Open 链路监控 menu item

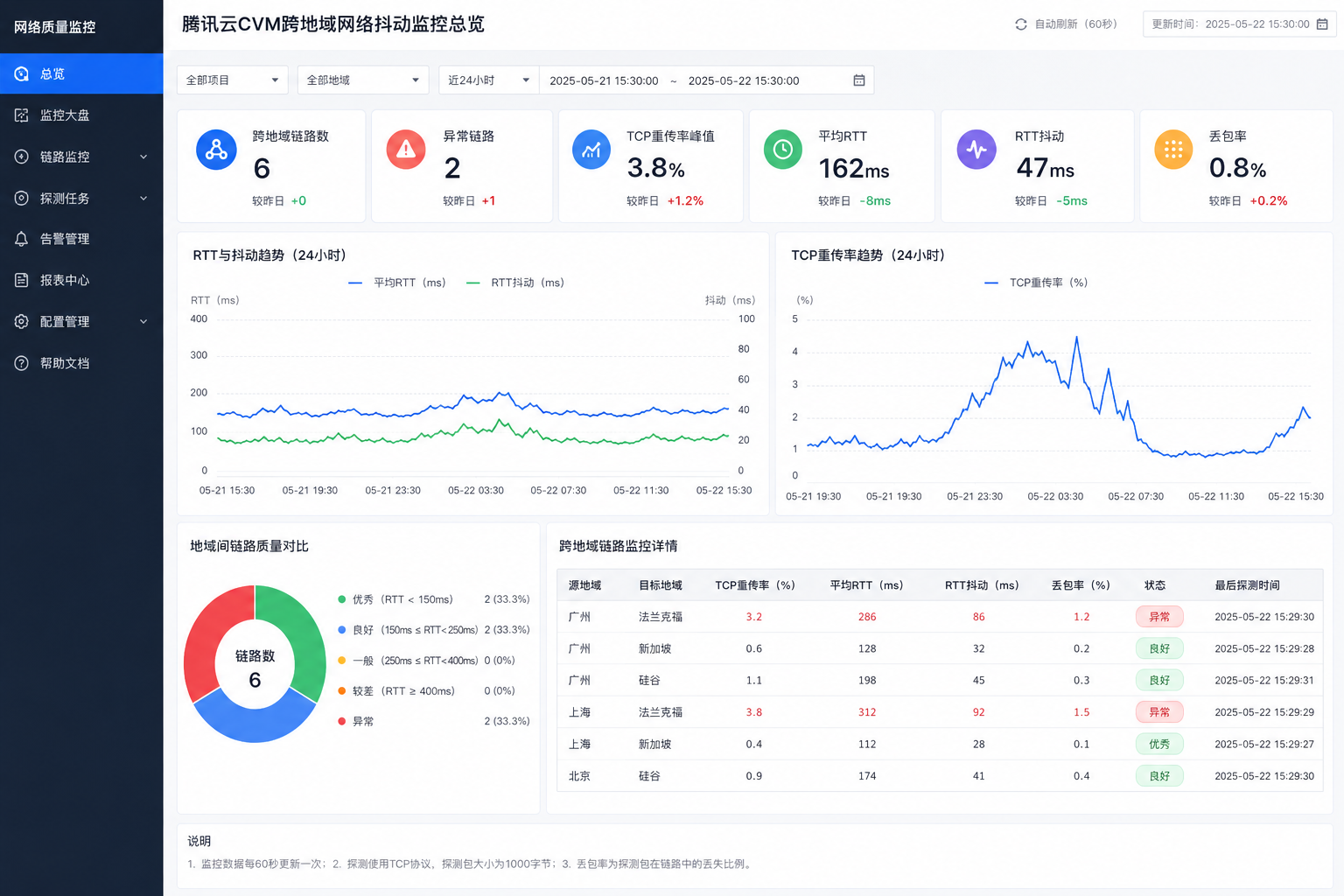[81, 157]
